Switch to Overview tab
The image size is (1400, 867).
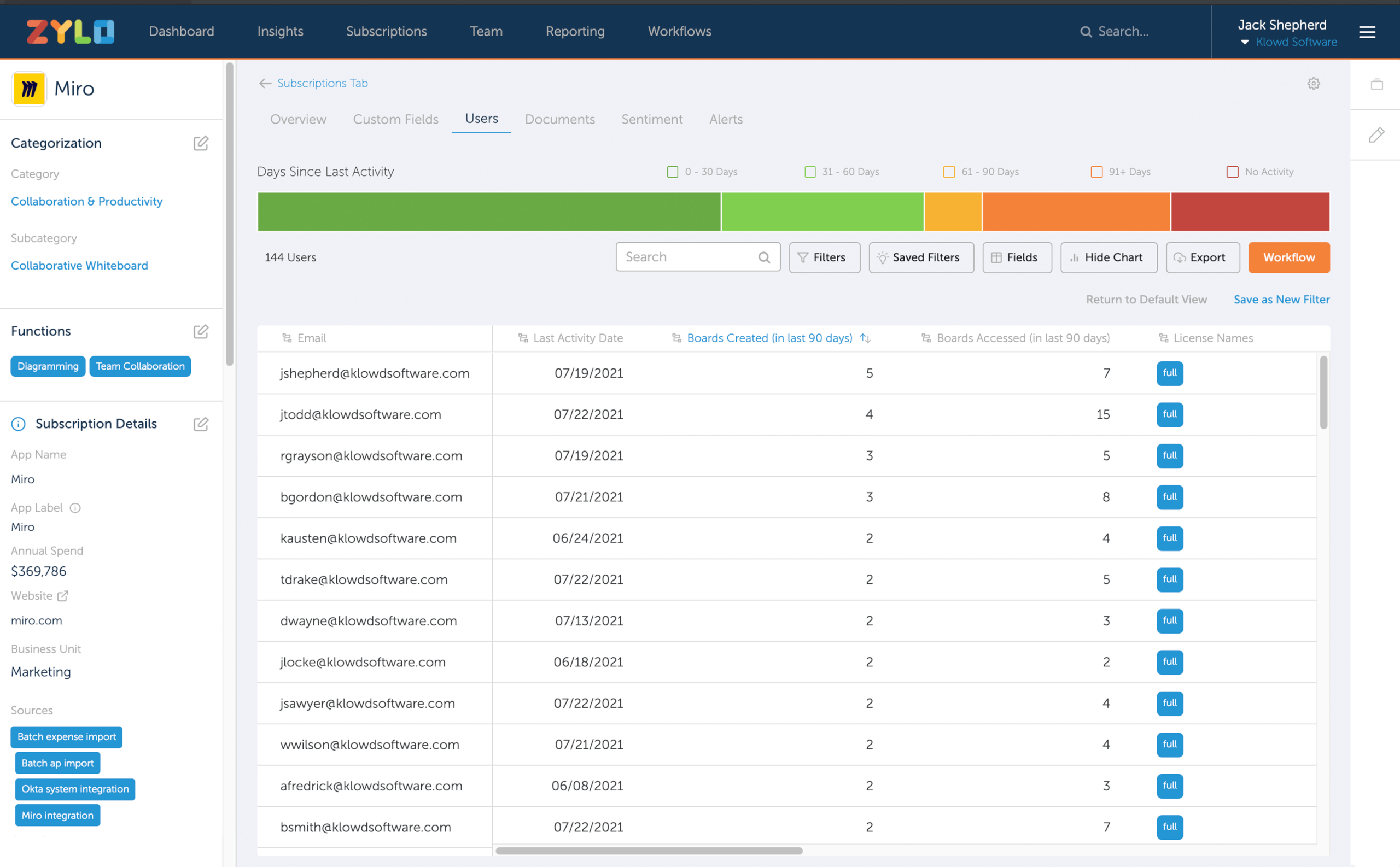297,119
